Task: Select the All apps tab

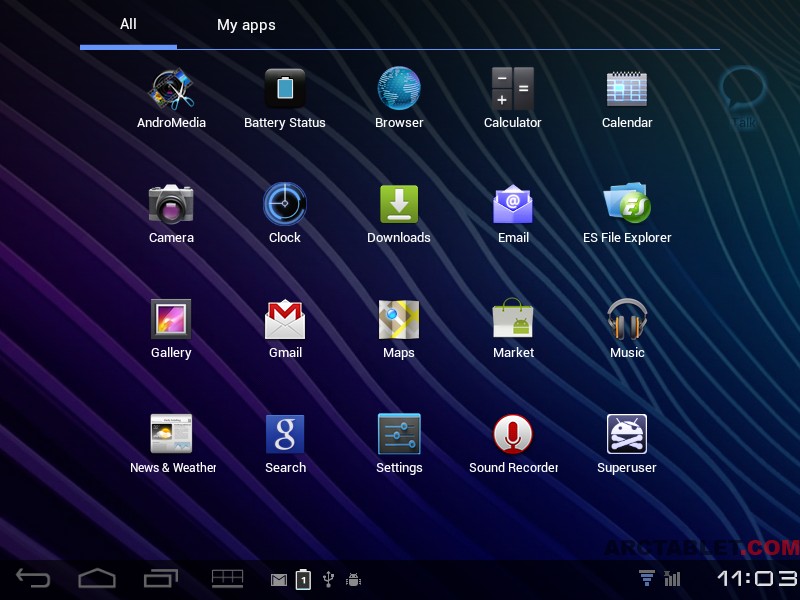Action: (x=128, y=24)
